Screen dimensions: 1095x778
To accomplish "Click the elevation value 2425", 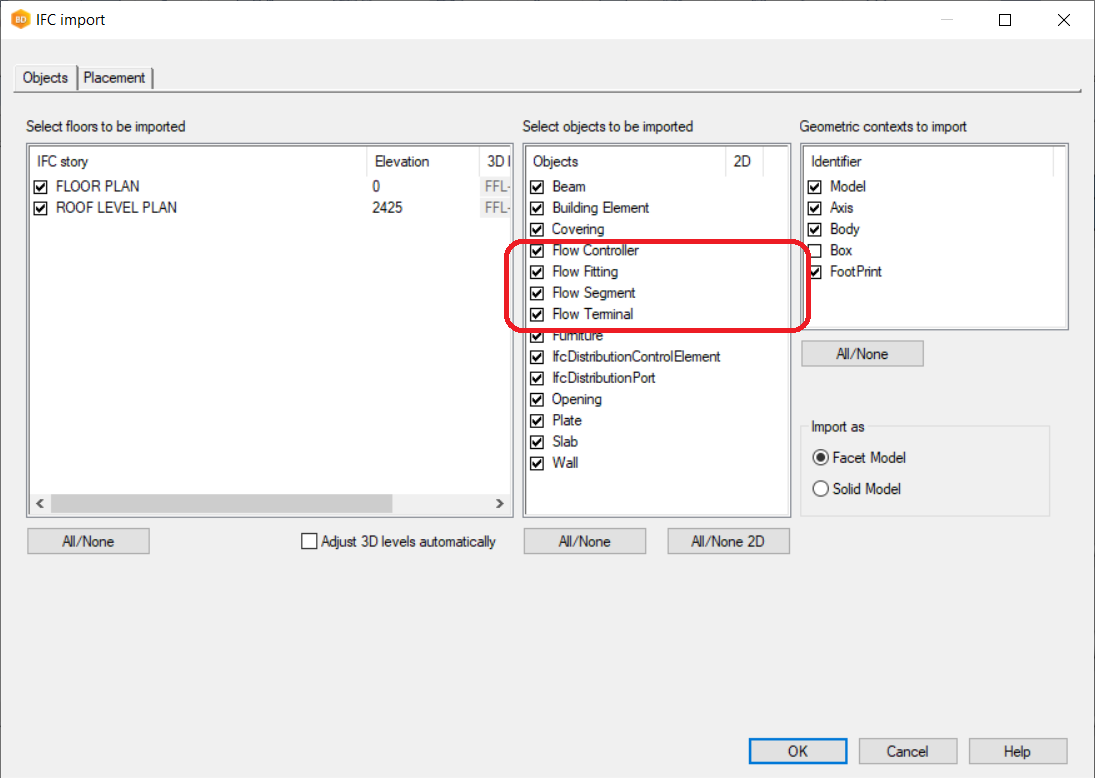I will coord(387,207).
